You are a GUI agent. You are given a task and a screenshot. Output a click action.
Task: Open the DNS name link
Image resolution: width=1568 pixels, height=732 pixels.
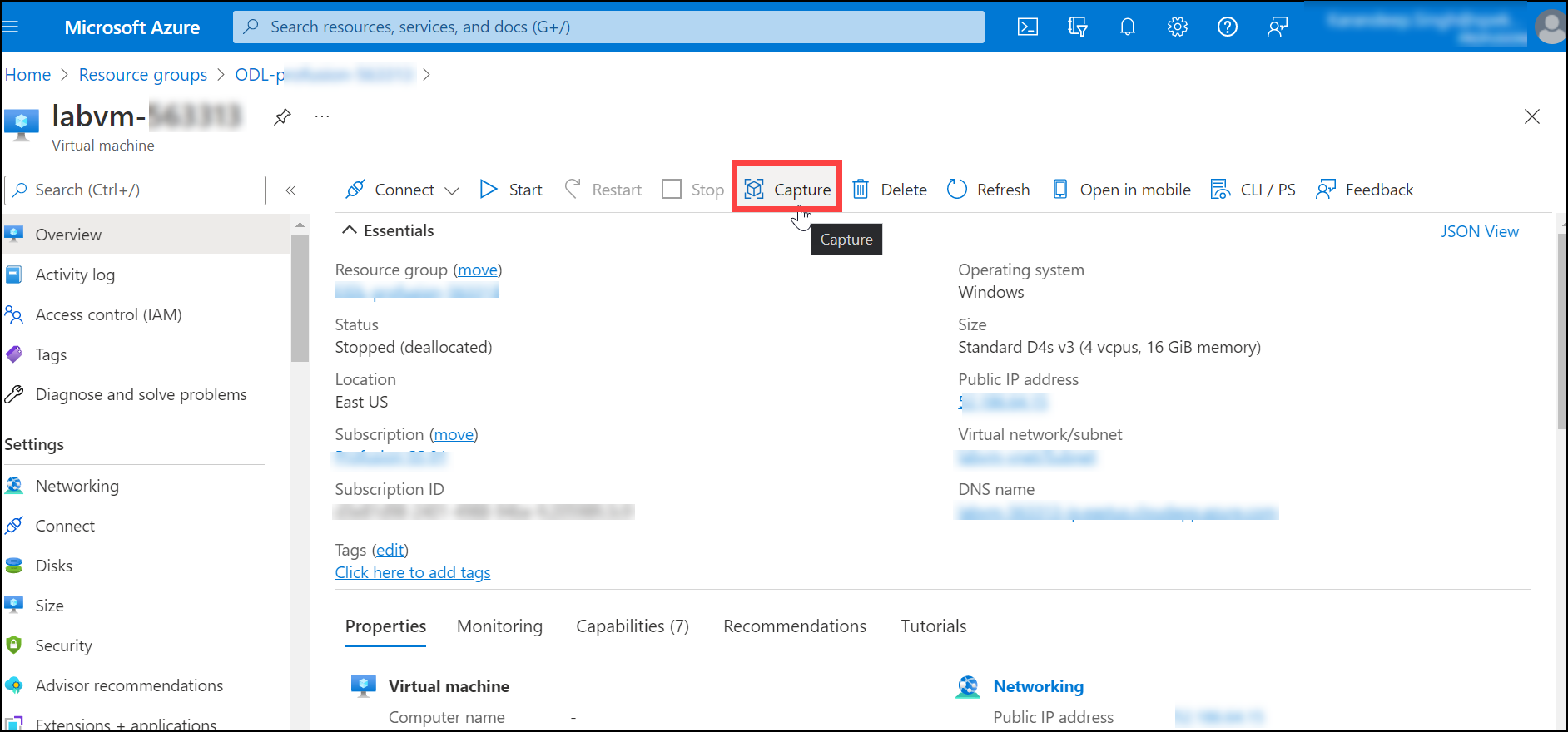tap(1118, 512)
